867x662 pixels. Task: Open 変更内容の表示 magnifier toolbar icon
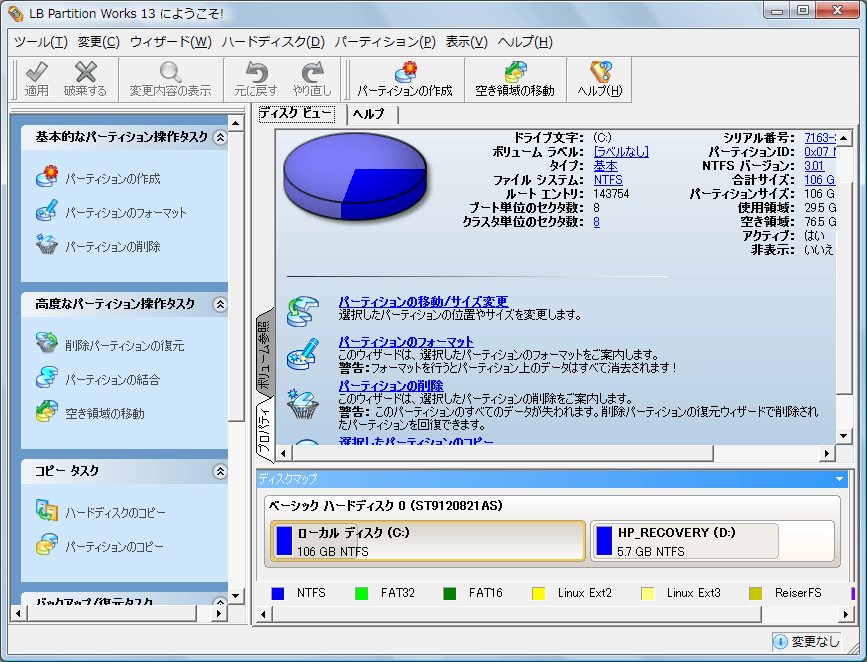[170, 72]
